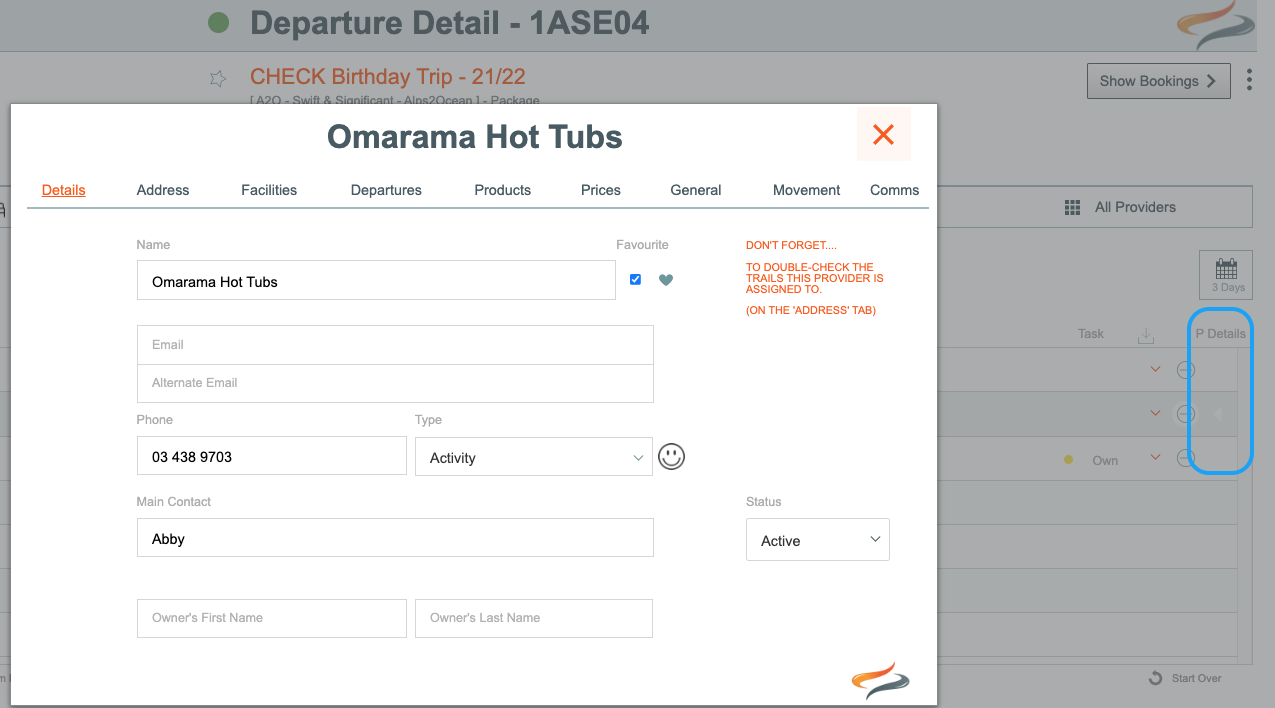1275x708 pixels.
Task: Select the Products tab
Action: click(503, 190)
